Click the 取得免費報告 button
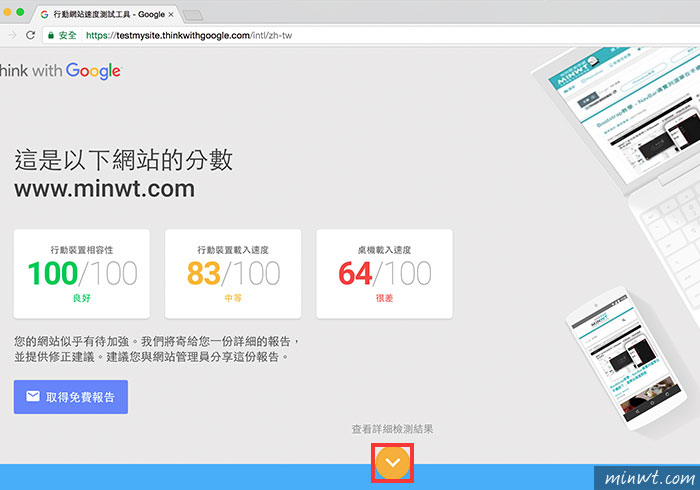This screenshot has height=490, width=700. [71, 397]
